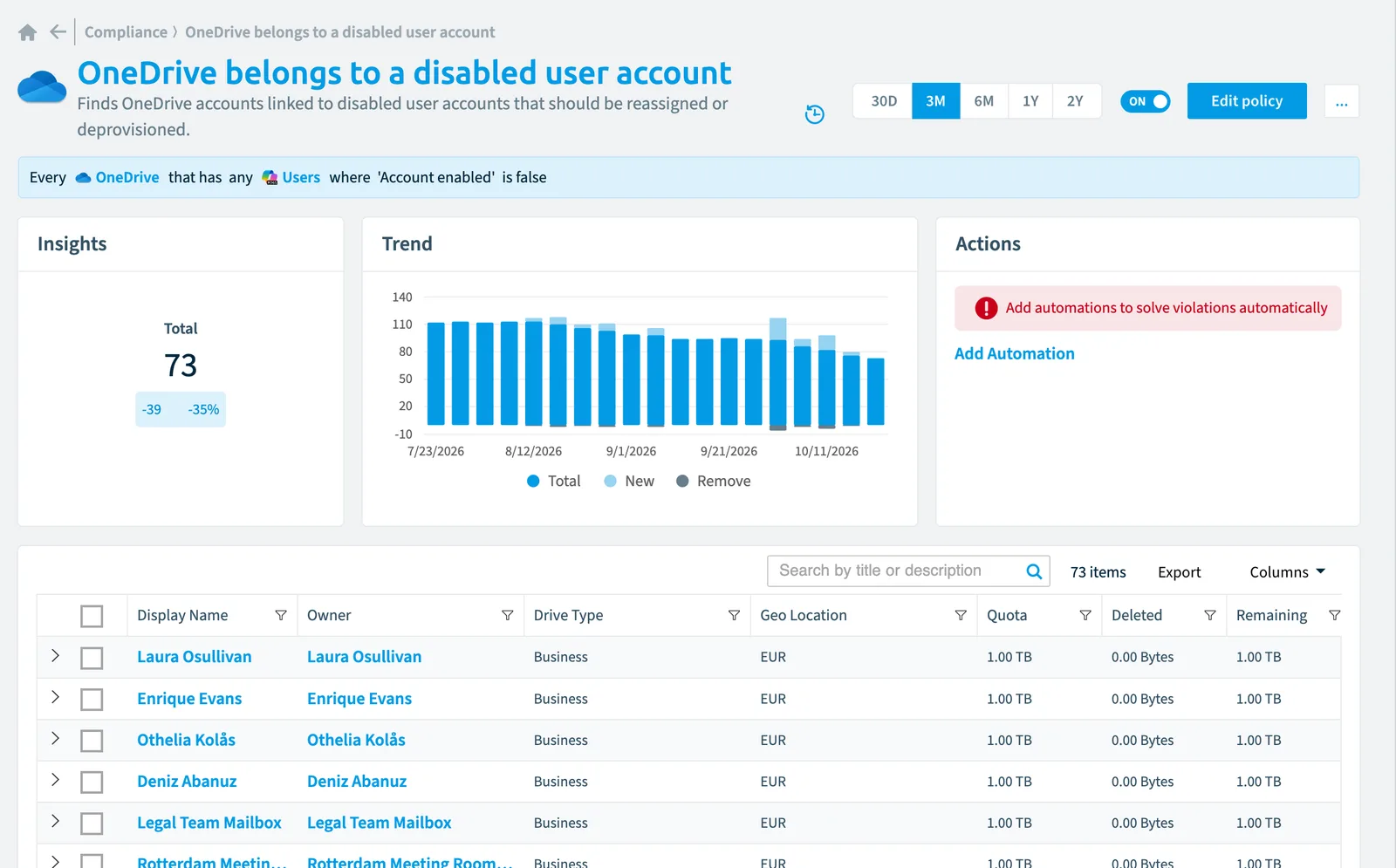Open the Compliance breadcrumb
This screenshot has width=1396, height=868.
point(126,32)
